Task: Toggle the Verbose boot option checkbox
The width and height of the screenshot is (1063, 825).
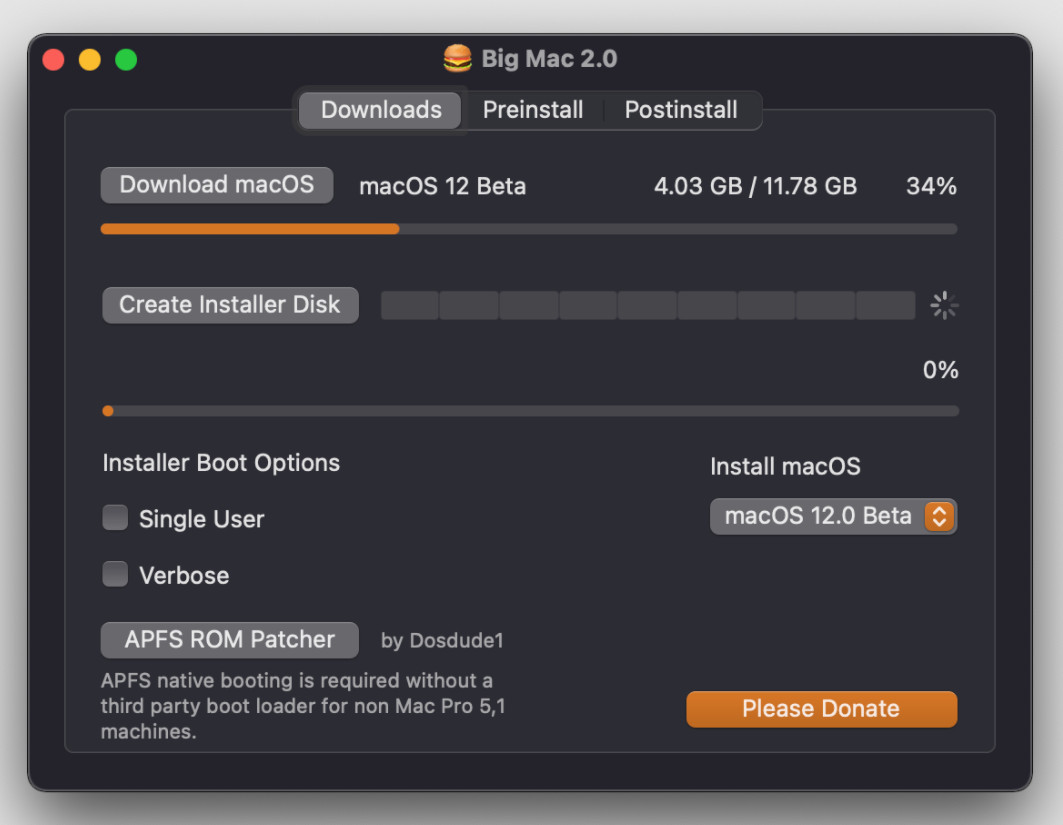Action: [x=115, y=574]
